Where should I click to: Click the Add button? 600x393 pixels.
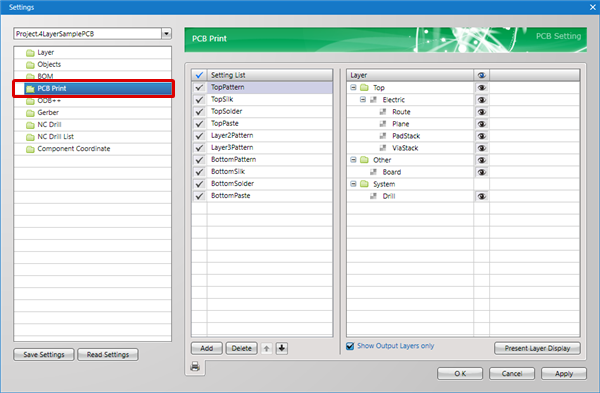pos(207,348)
